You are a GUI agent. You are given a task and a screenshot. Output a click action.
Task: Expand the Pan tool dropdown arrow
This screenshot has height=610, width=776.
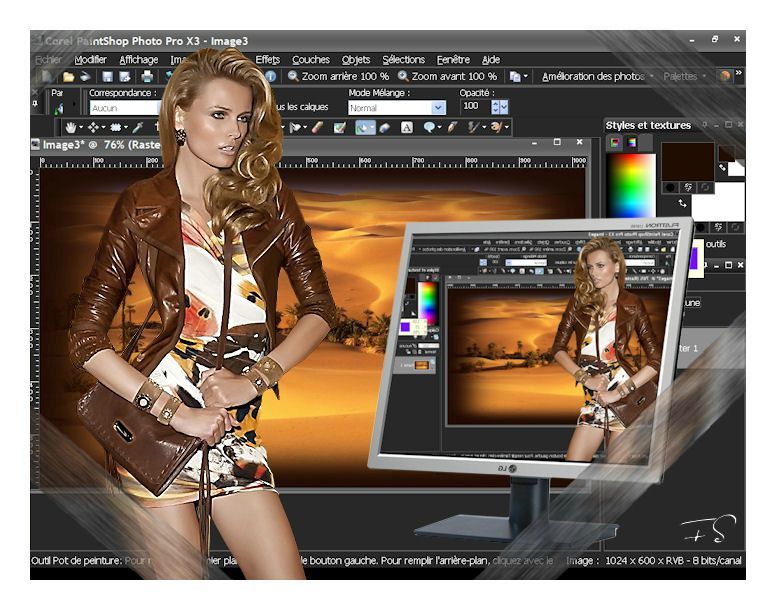pos(81,128)
